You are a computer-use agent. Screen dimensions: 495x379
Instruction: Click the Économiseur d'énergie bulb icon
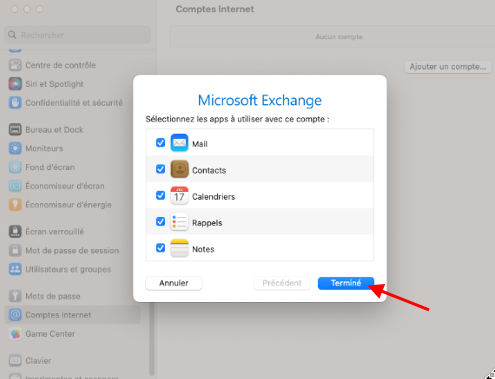(x=15, y=205)
